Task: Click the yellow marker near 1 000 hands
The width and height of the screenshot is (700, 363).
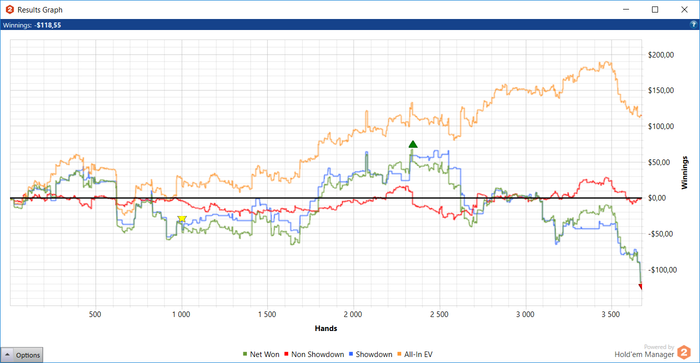Action: (x=182, y=218)
